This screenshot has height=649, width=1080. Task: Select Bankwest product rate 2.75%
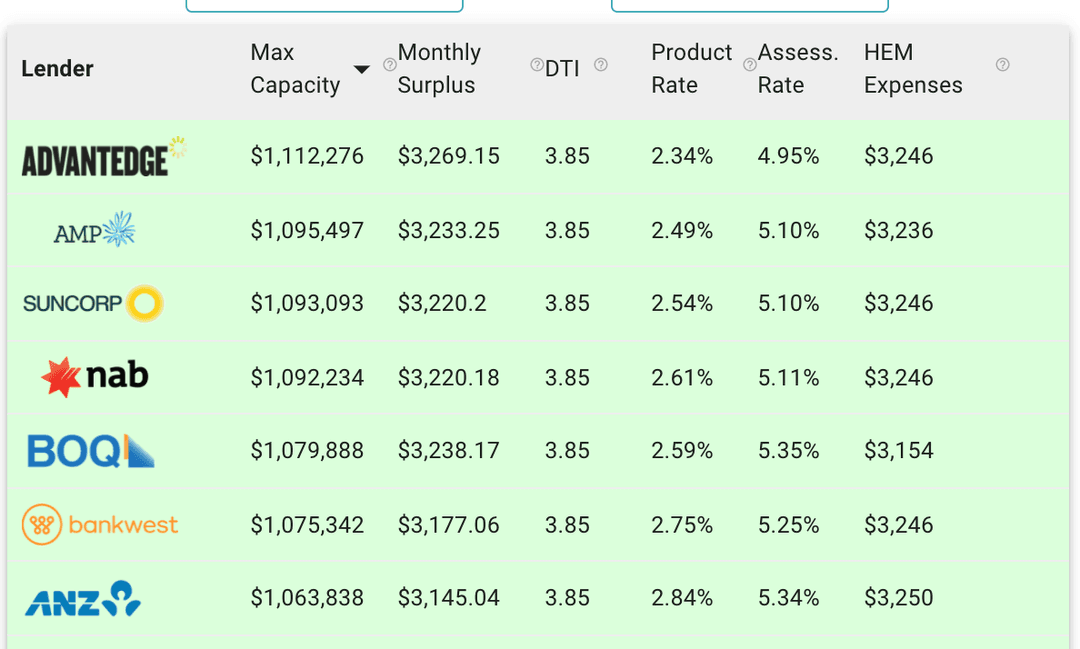682,525
